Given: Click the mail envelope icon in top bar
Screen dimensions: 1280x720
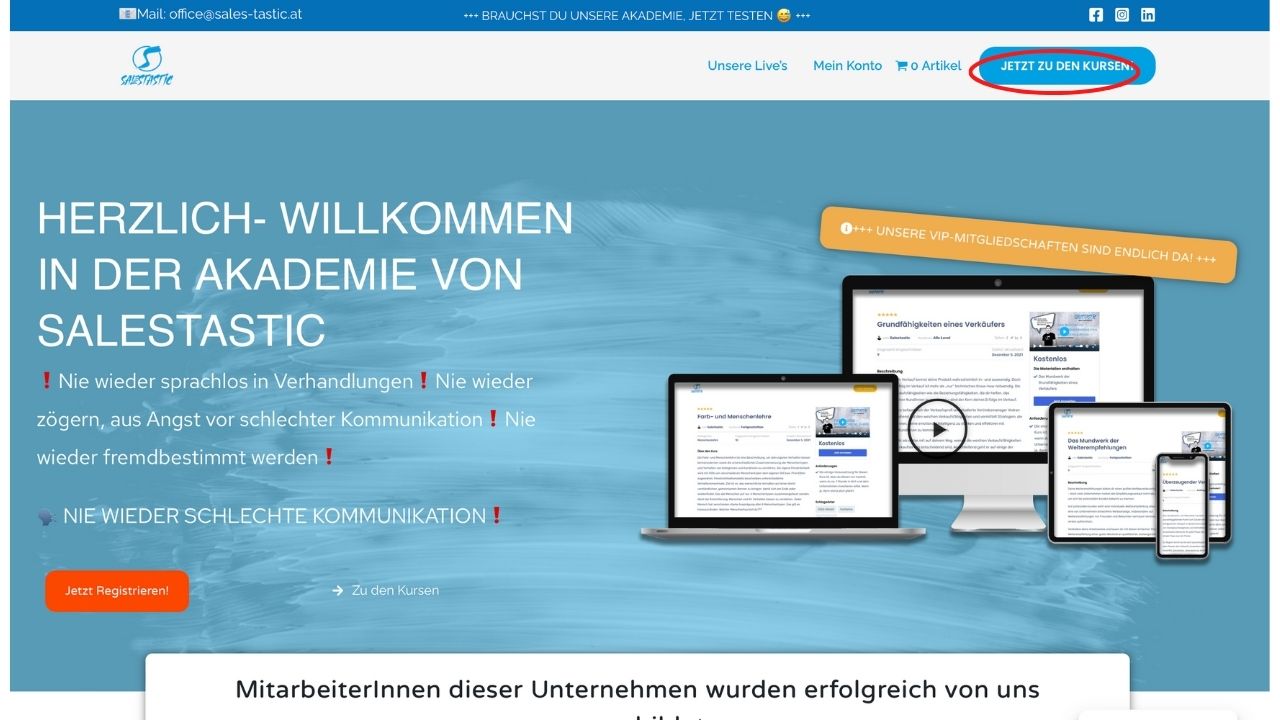Looking at the screenshot, I should pos(127,14).
